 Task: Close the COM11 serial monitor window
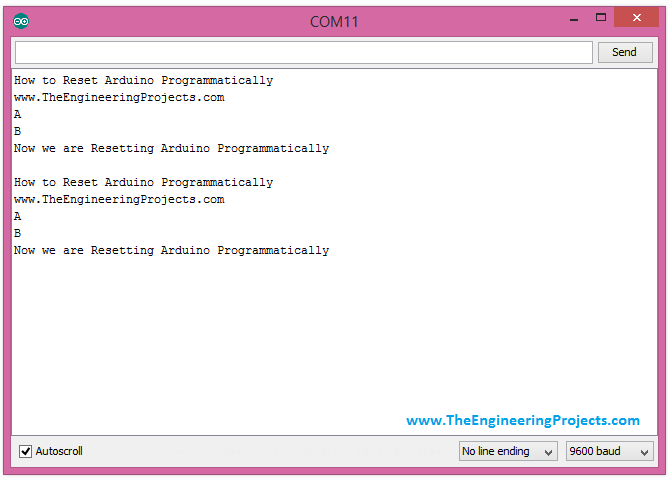pyautogui.click(x=637, y=18)
